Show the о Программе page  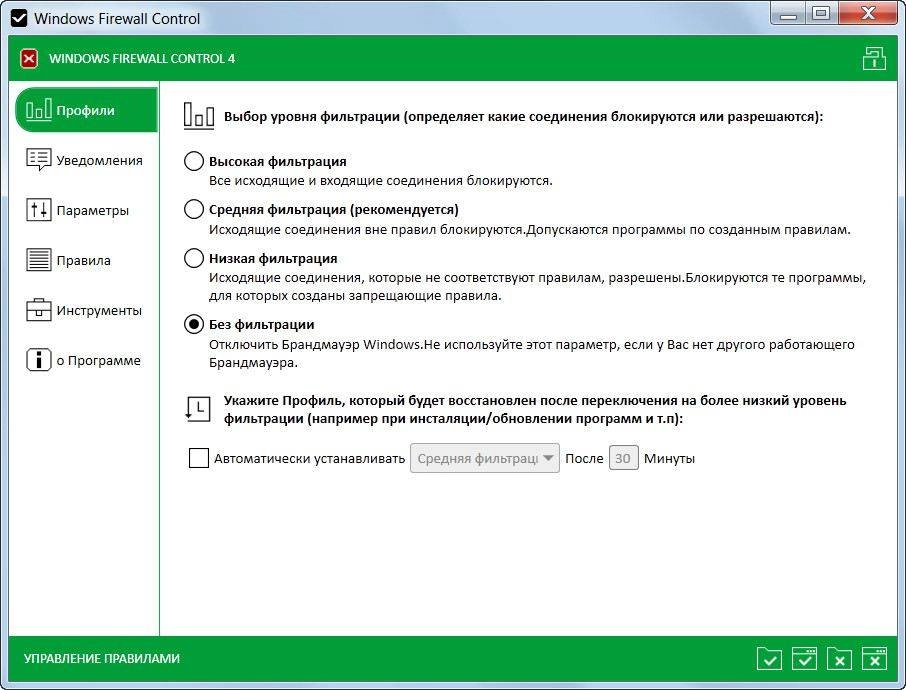tap(83, 360)
